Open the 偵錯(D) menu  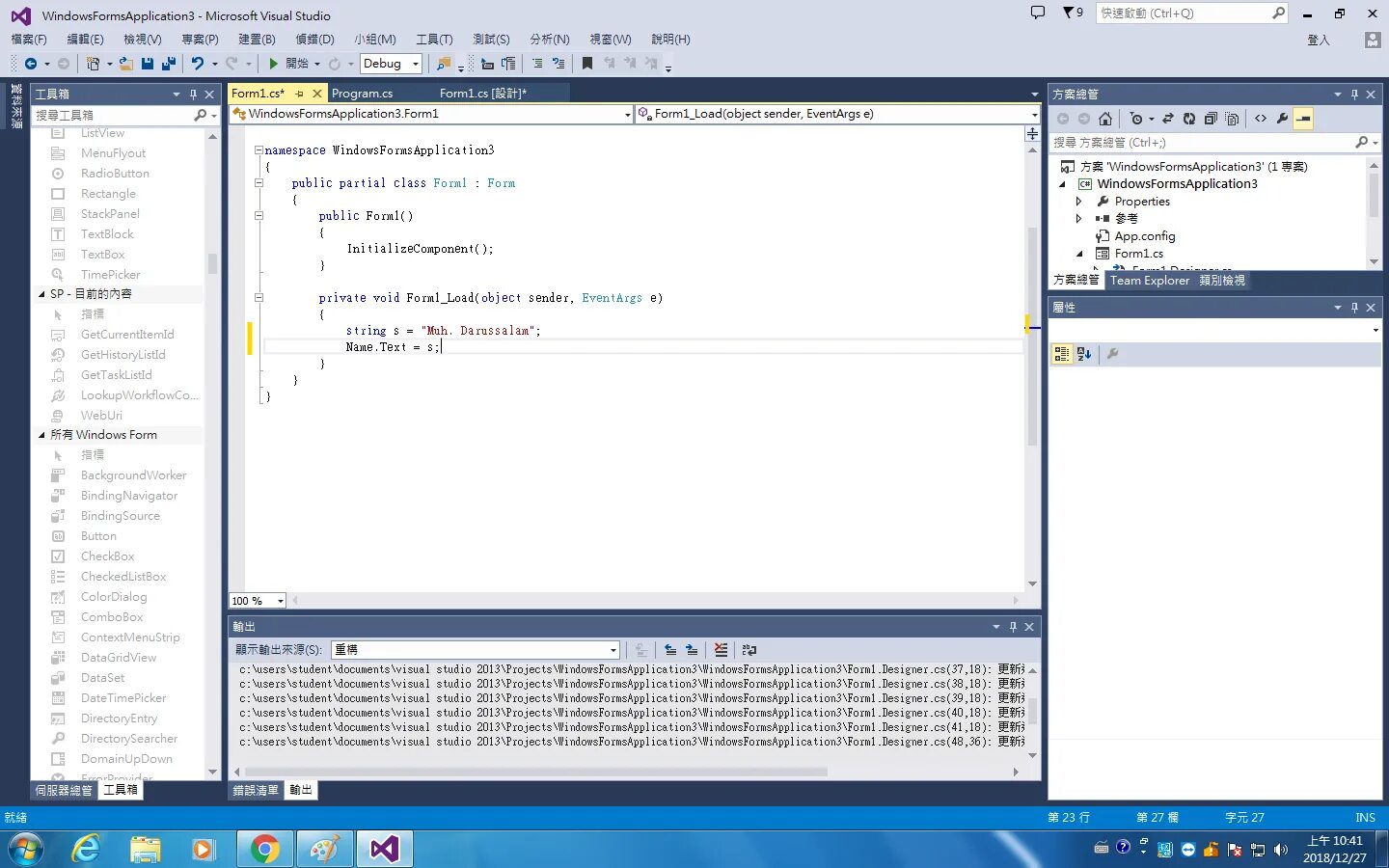314,40
